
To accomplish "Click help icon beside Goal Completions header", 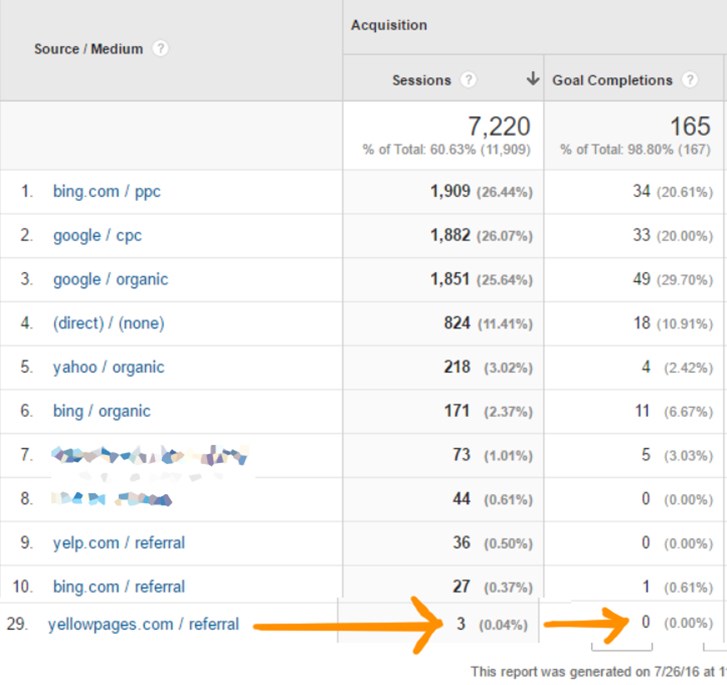I will coord(689,80).
